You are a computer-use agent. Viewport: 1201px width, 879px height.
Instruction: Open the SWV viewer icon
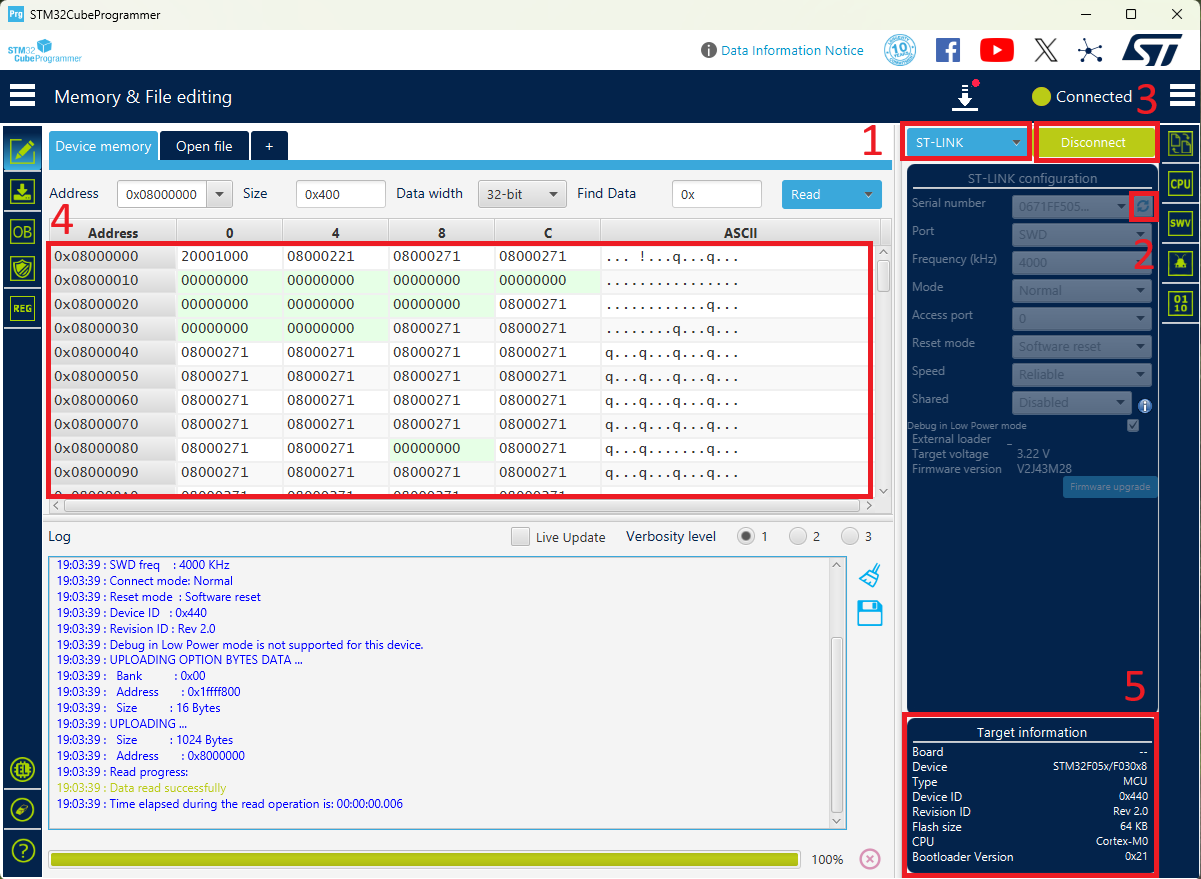(x=1180, y=223)
